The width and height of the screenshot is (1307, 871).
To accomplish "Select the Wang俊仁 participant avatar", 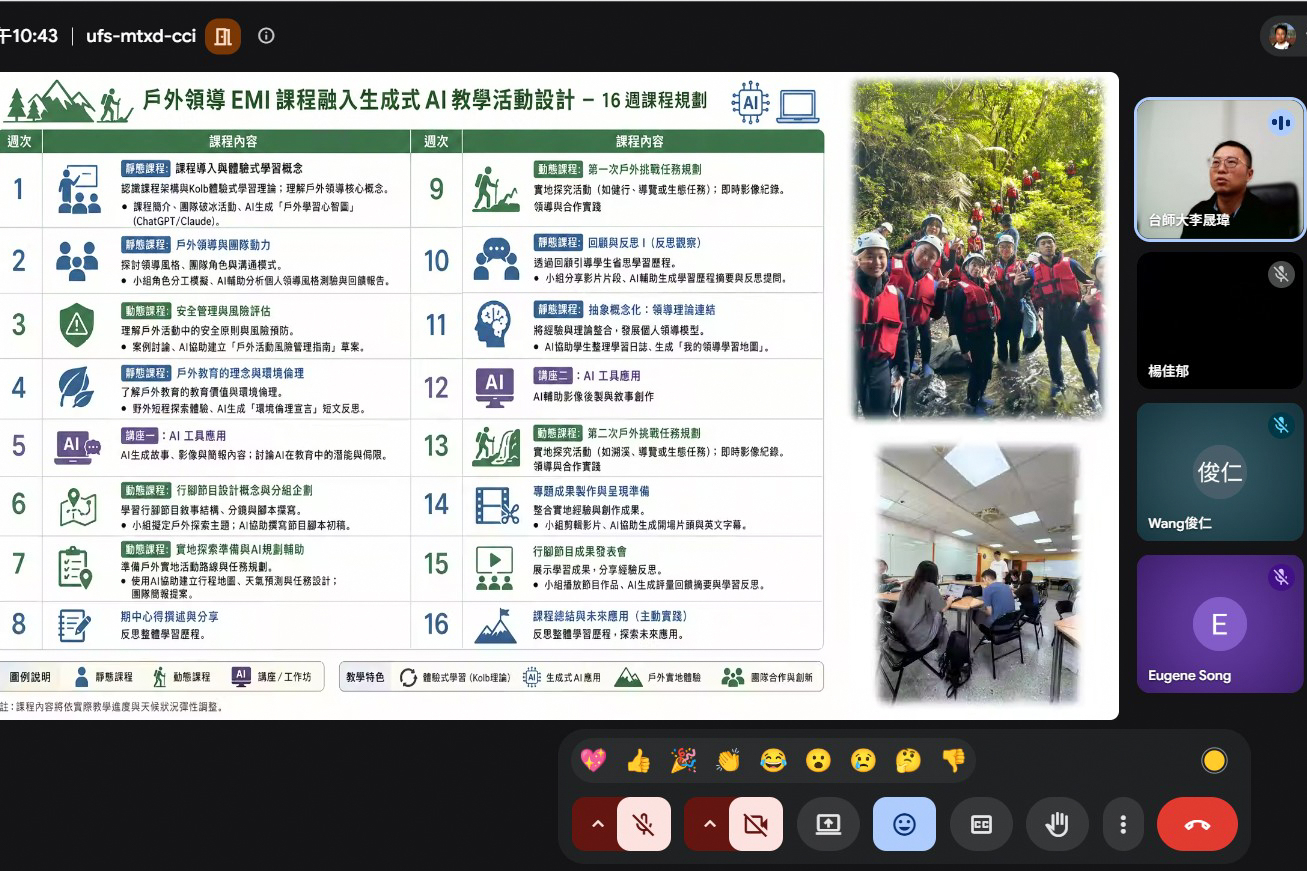I will click(x=1219, y=472).
